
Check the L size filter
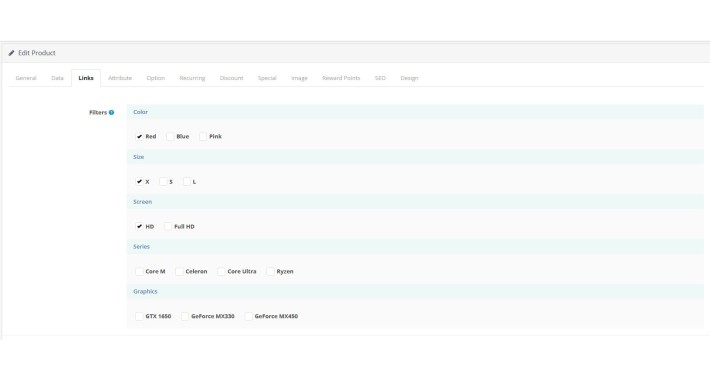click(x=187, y=182)
